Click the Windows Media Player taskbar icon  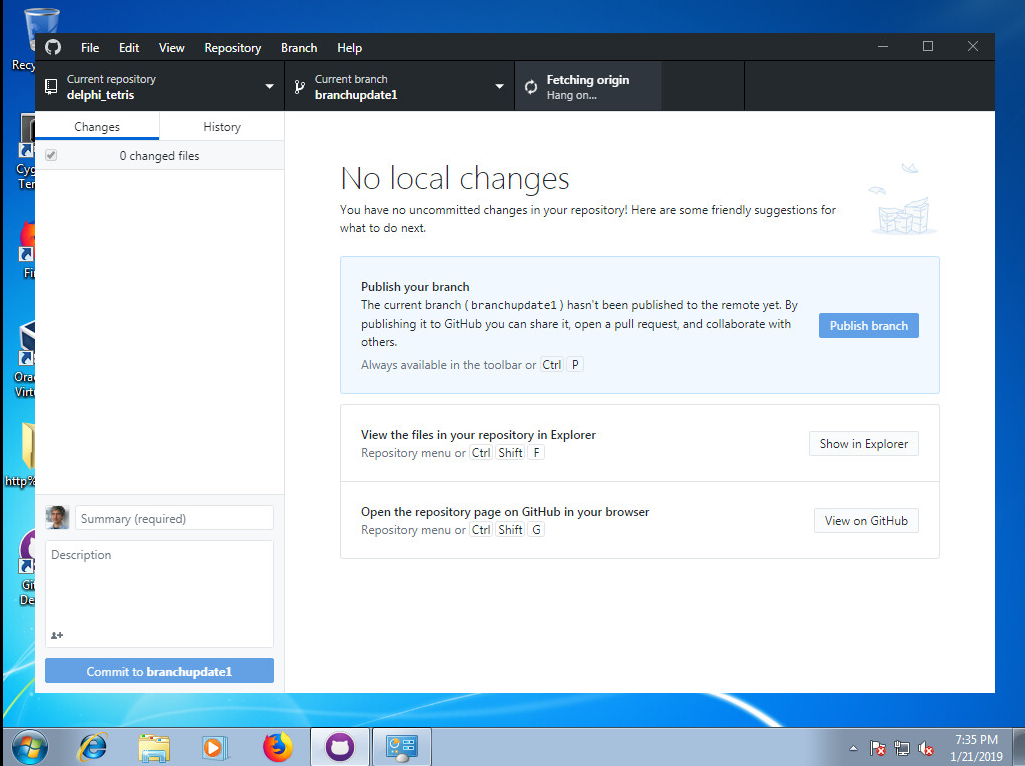coord(214,747)
